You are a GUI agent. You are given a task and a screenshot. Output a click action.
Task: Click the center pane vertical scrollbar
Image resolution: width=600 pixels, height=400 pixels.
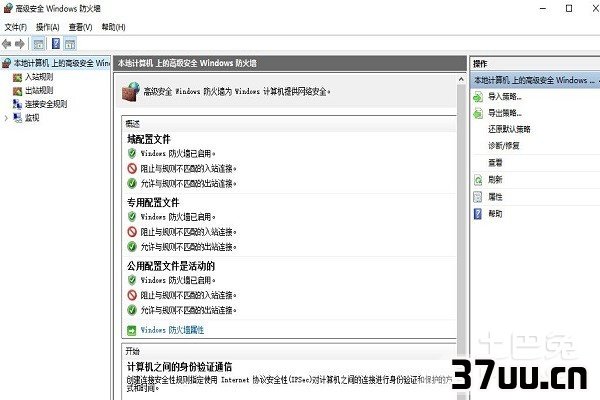(x=461, y=241)
